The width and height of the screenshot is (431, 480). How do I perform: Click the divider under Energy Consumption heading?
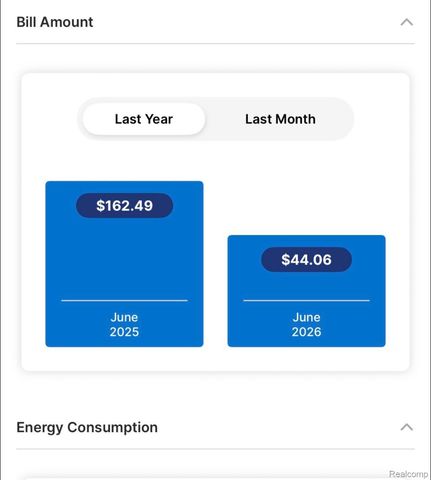click(215, 449)
